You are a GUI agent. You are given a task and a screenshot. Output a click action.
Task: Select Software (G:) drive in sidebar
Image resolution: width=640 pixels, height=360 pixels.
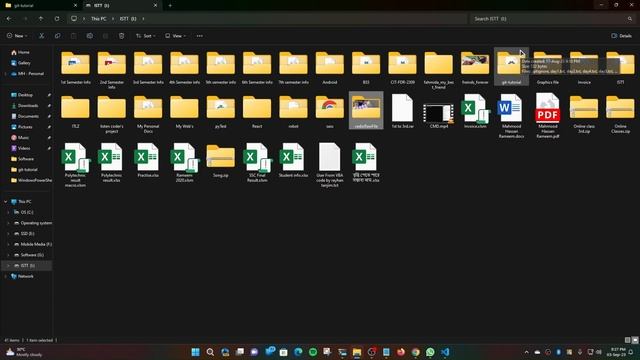[x=29, y=255]
